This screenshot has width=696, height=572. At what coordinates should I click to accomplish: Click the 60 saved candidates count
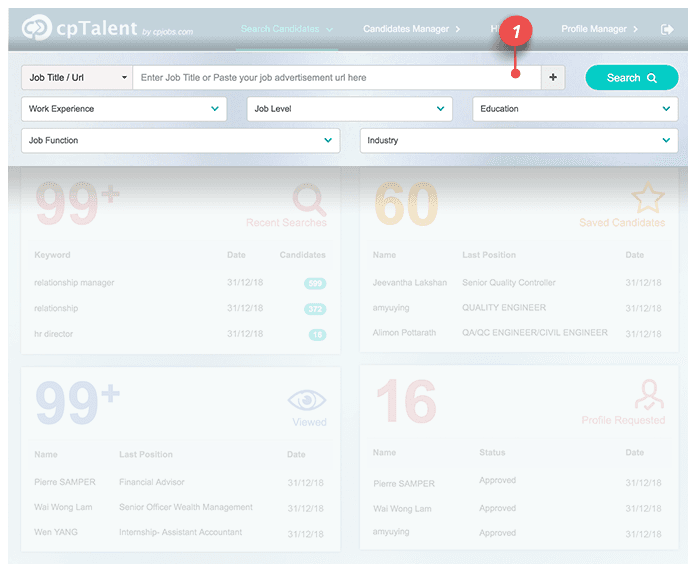[x=406, y=204]
